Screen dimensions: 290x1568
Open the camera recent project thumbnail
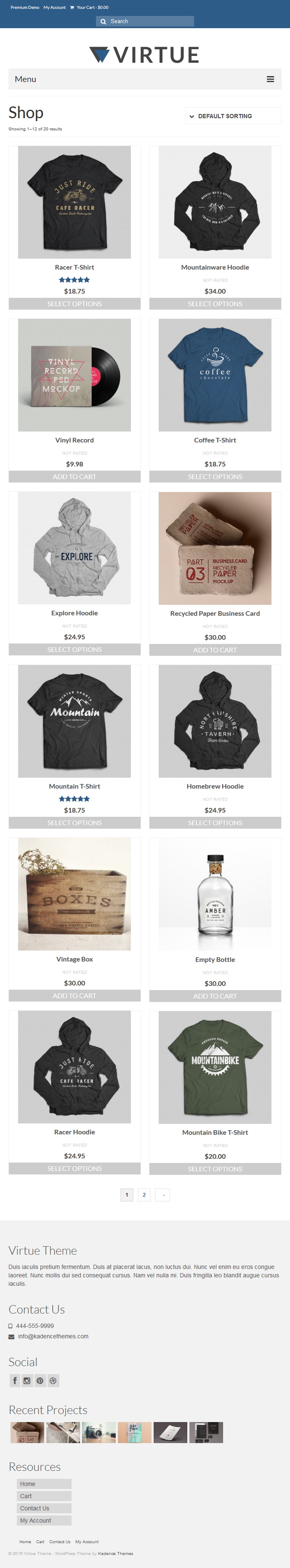point(98,1432)
